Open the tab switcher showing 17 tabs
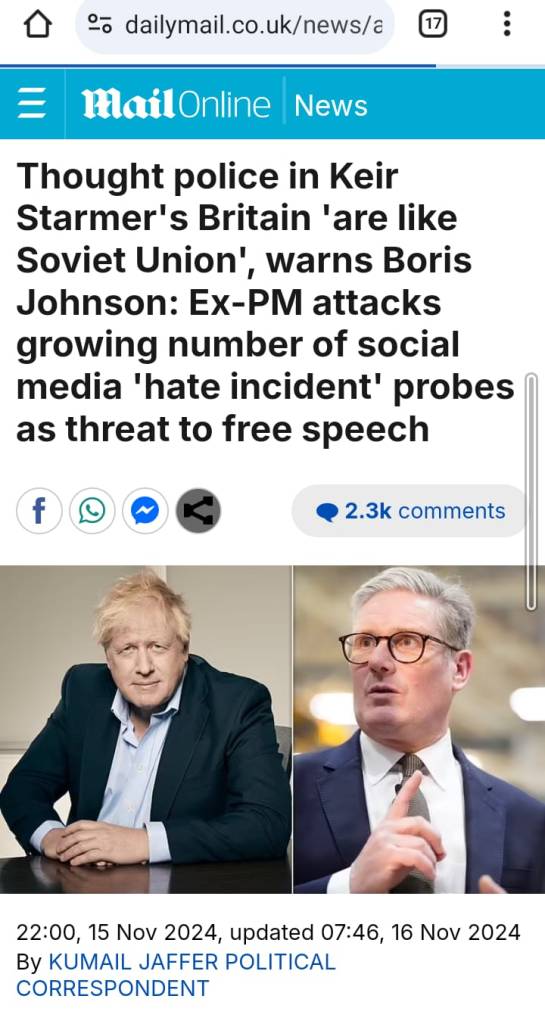This screenshot has width=545, height=1024. point(433,25)
